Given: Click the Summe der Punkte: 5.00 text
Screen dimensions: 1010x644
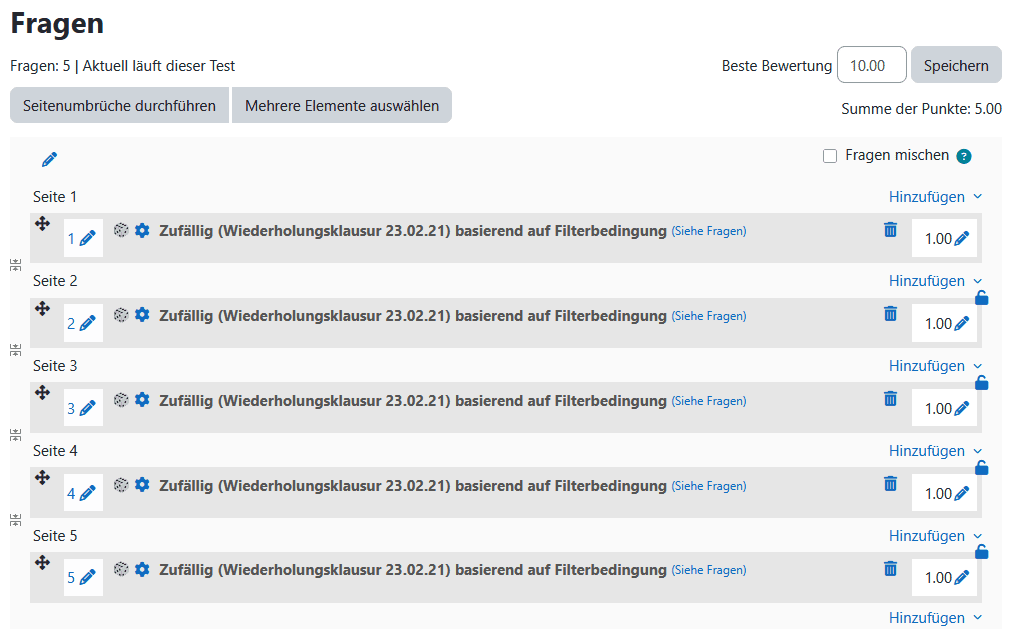Looking at the screenshot, I should [x=921, y=109].
